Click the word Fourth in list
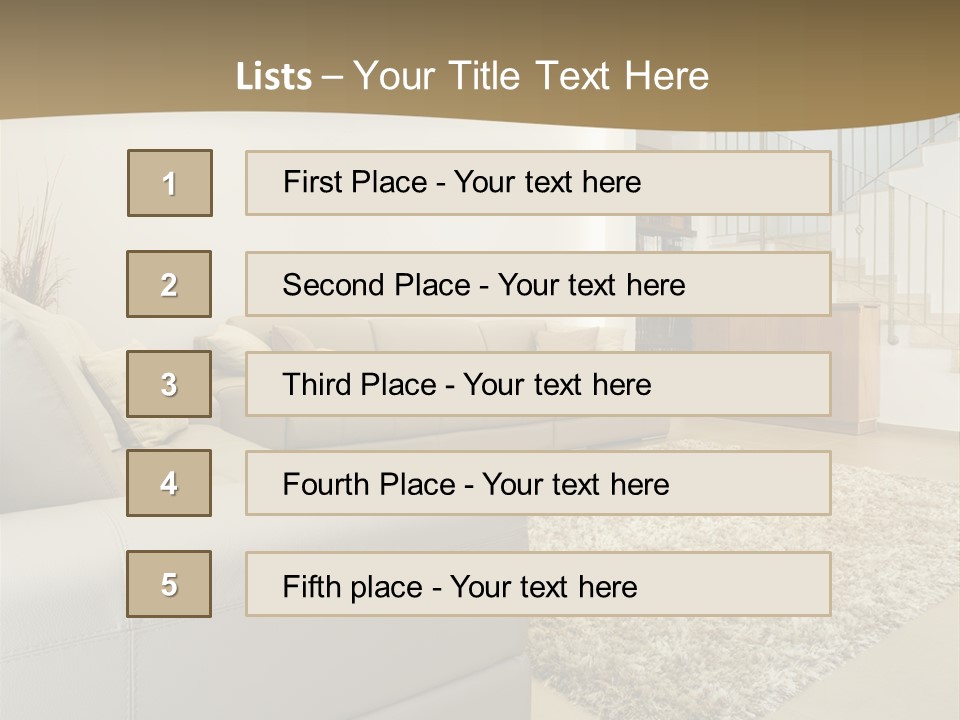 tap(324, 484)
